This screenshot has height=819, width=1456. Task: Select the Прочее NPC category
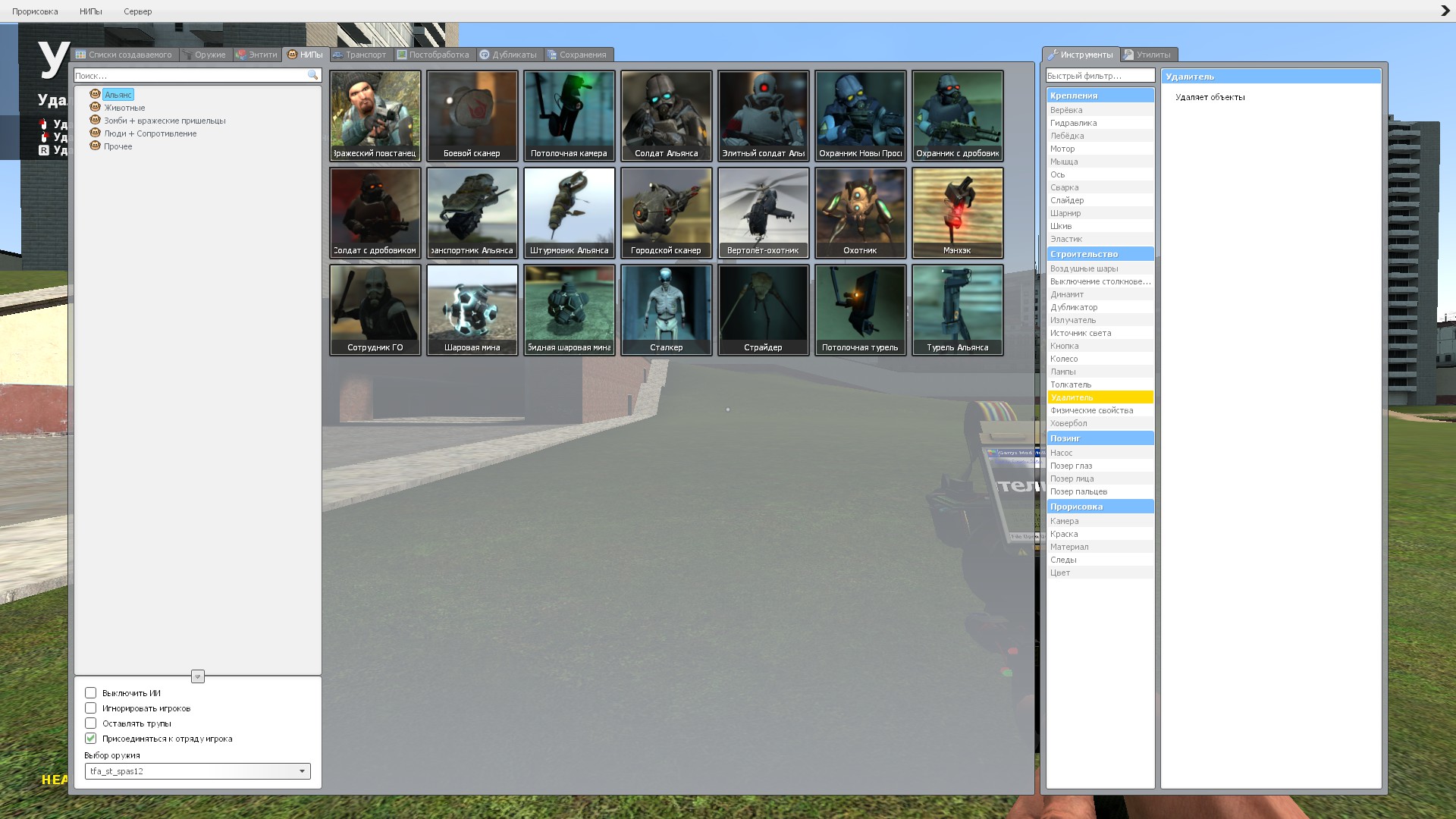point(118,146)
